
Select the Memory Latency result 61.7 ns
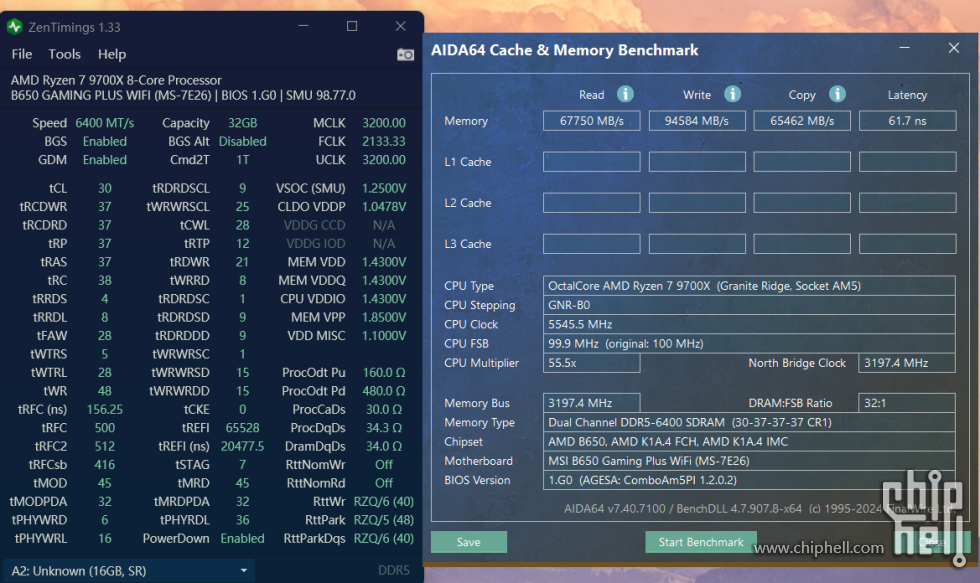908,121
